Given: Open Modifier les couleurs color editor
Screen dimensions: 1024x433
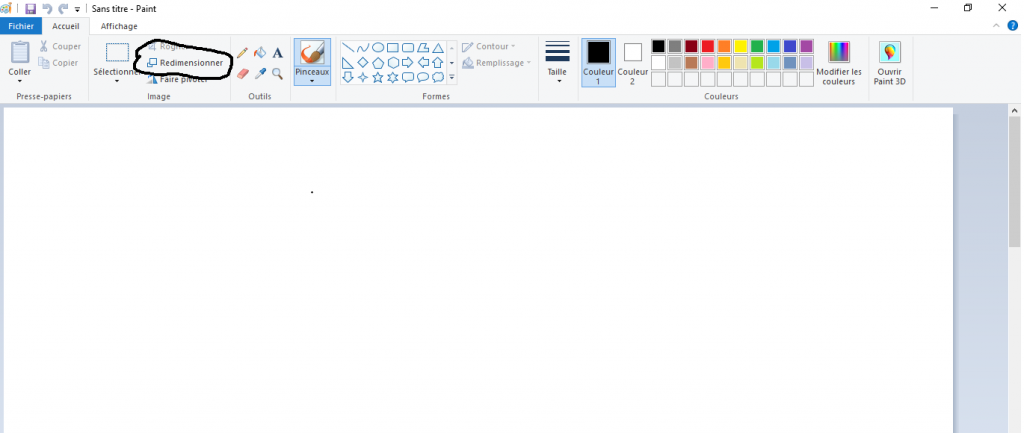Looking at the screenshot, I should pyautogui.click(x=839, y=63).
